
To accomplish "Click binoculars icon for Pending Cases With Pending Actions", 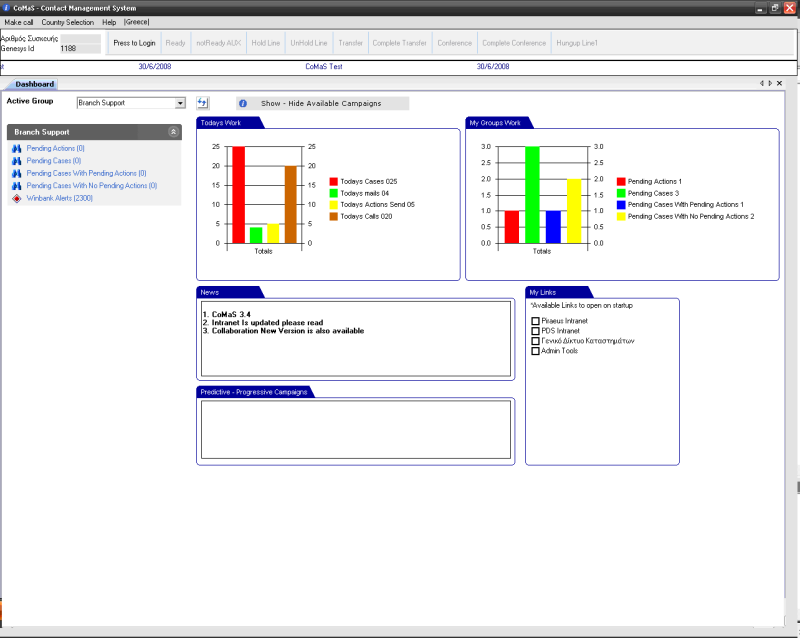I will point(17,174).
